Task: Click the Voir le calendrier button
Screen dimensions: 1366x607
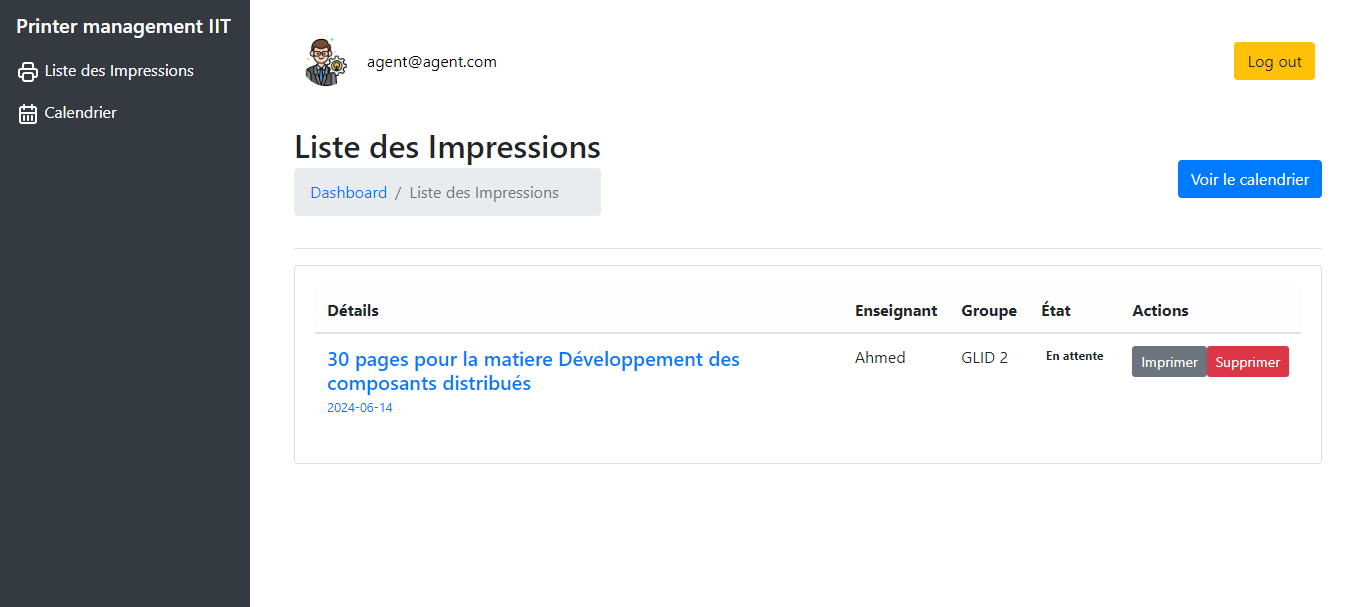Action: pos(1249,180)
